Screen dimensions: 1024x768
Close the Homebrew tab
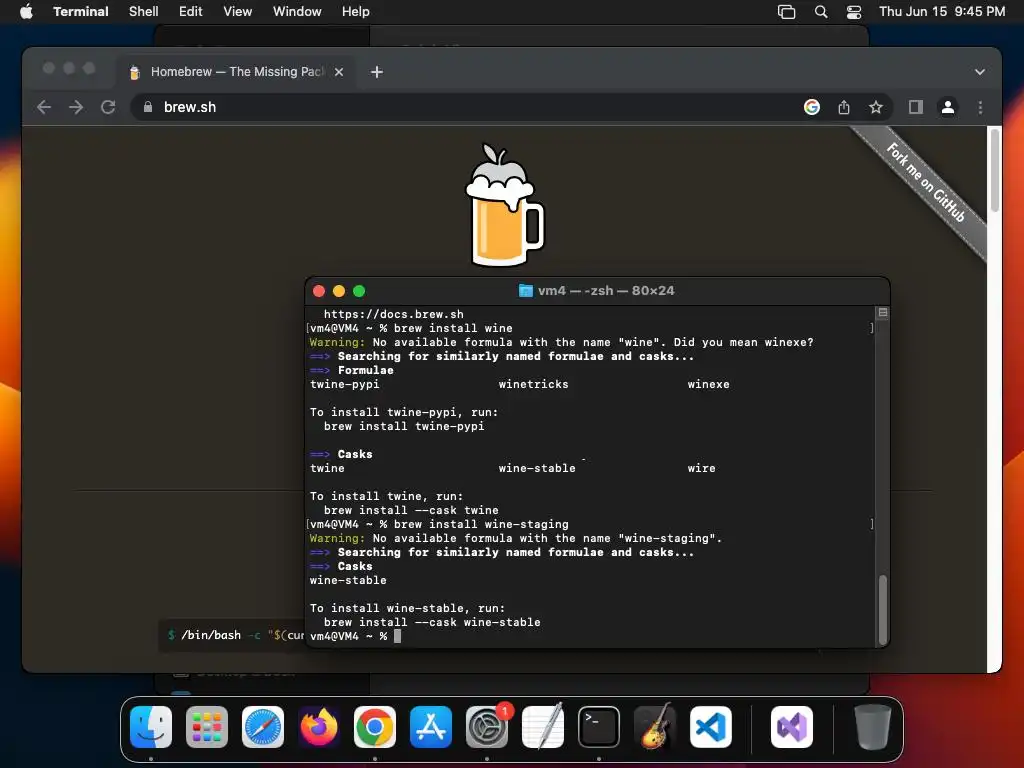339,72
